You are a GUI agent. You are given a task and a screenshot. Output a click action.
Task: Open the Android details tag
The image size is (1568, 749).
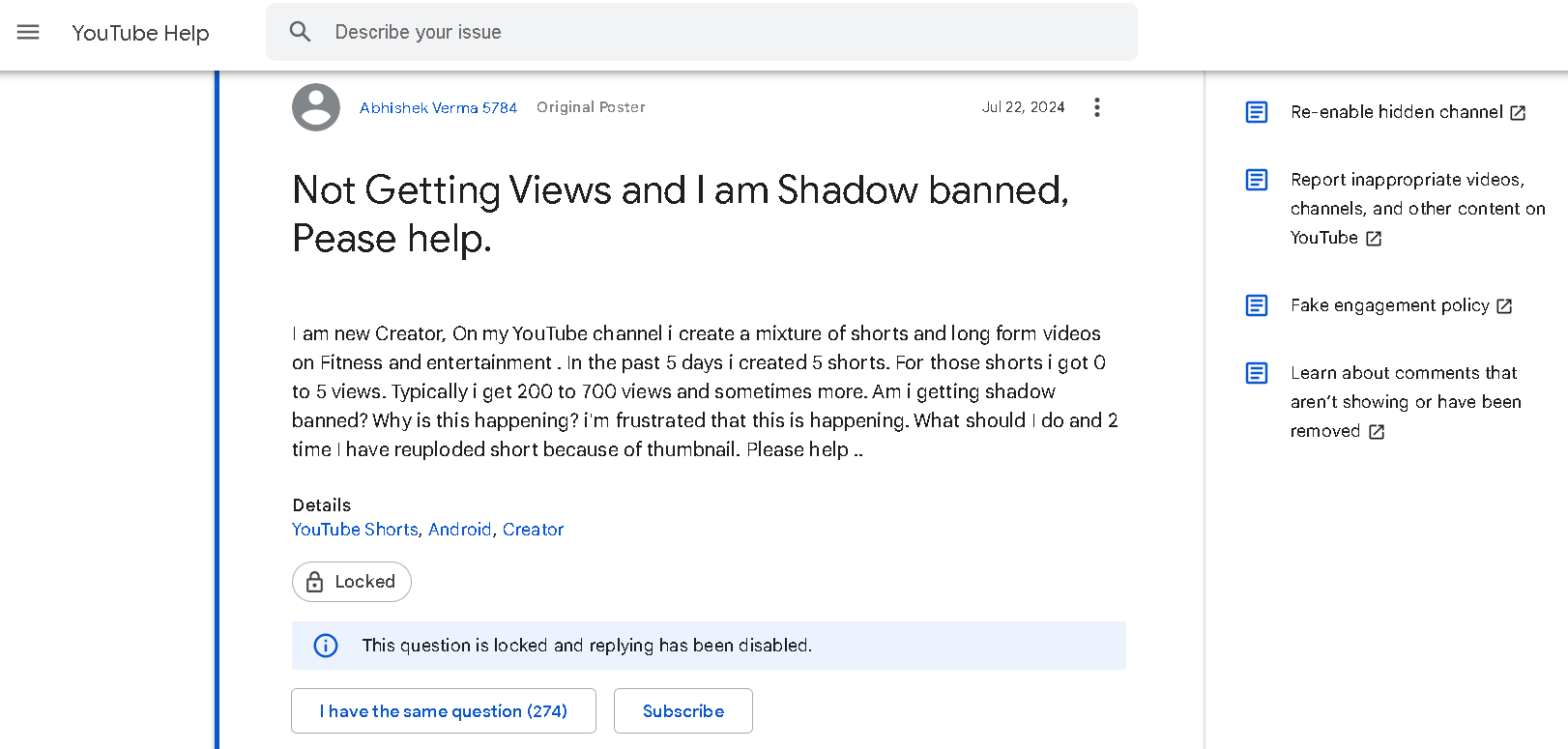tap(460, 530)
